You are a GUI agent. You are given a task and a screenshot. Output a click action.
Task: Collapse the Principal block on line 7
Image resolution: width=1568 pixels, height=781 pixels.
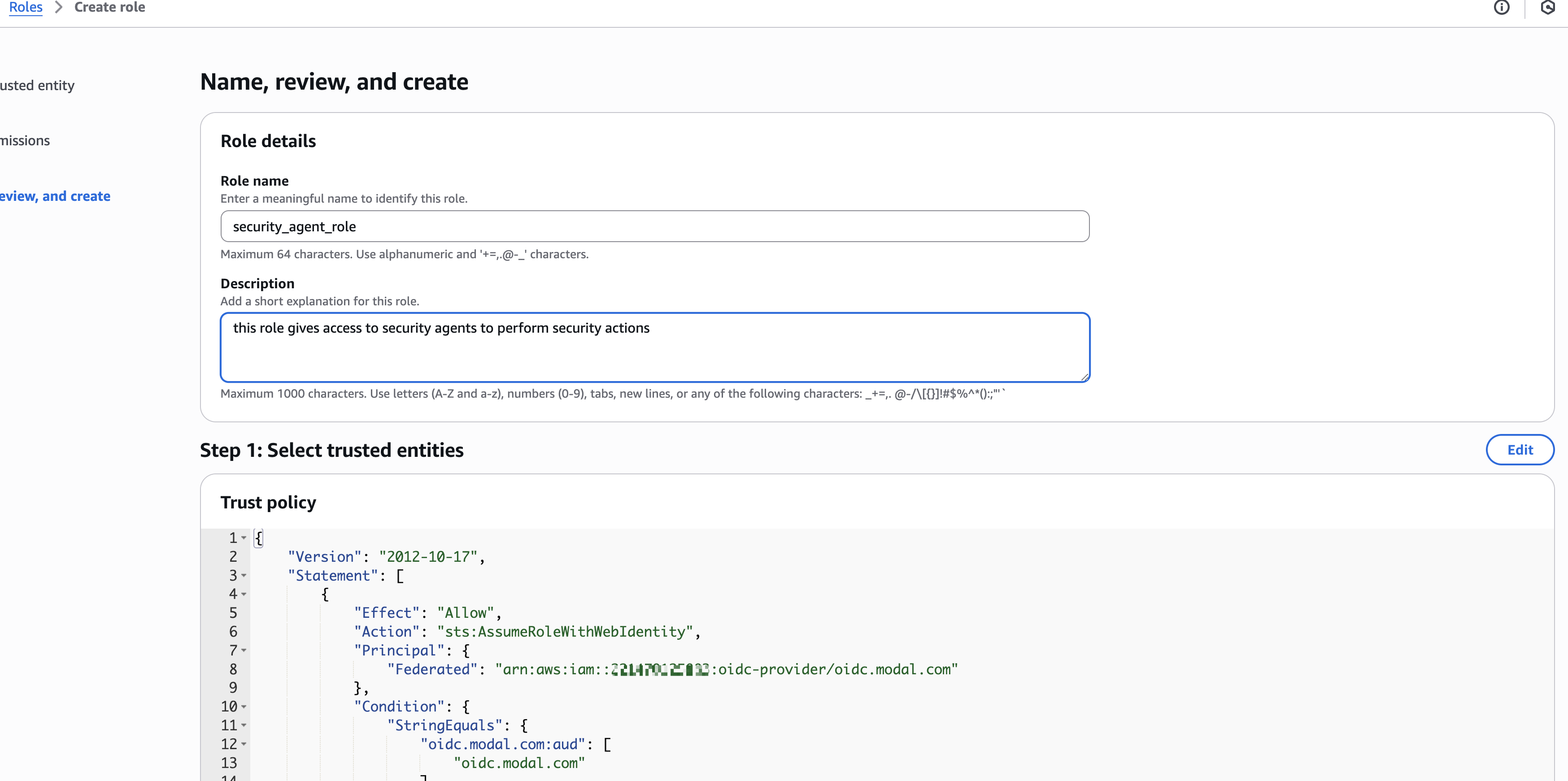244,650
